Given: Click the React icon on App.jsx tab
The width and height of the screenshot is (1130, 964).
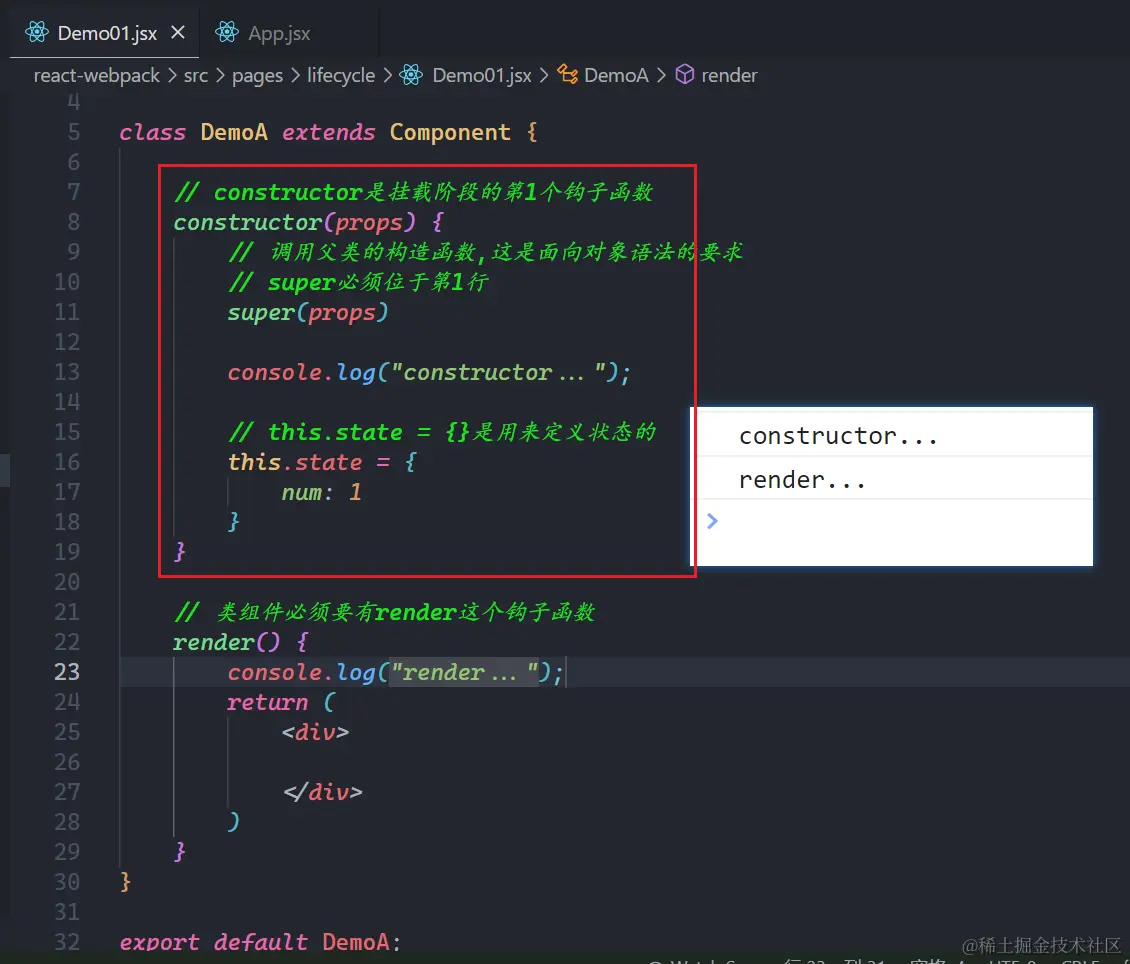Looking at the screenshot, I should [x=226, y=32].
